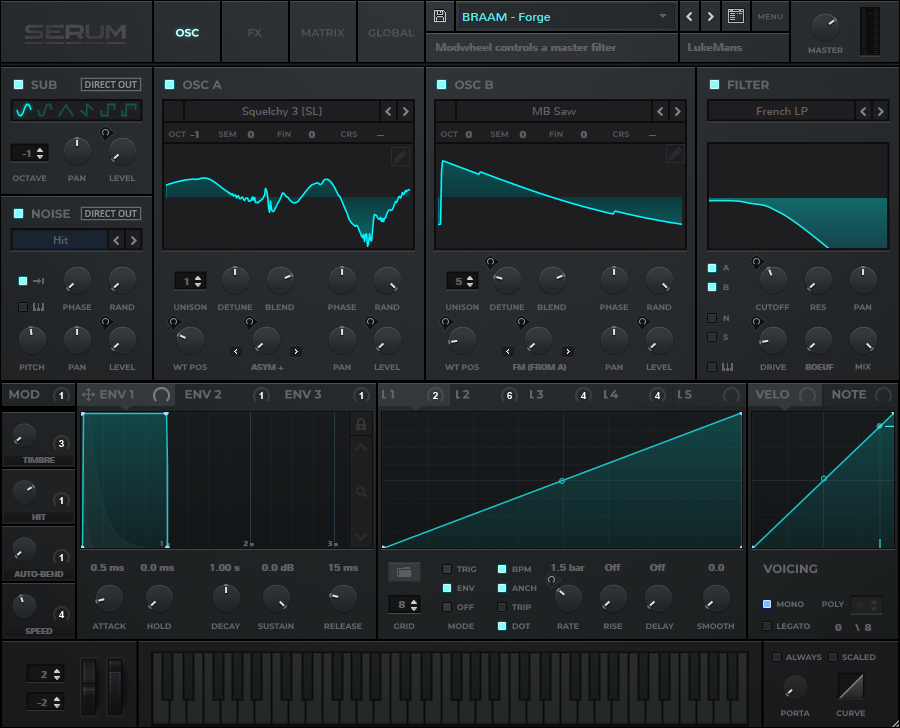Screen dimensions: 900x728
Task: Click the ENV 1 ATTACK knob
Action: [x=108, y=599]
